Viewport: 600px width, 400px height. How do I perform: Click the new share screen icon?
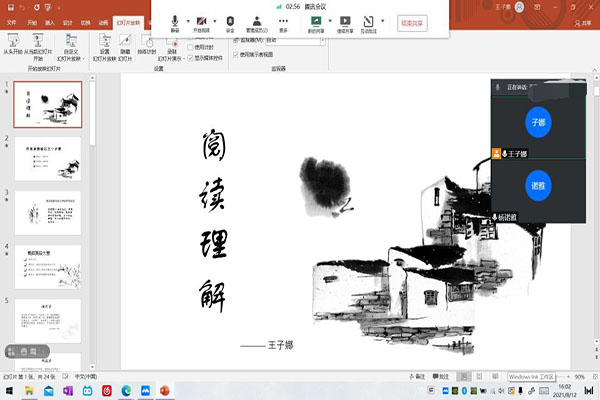click(x=317, y=20)
